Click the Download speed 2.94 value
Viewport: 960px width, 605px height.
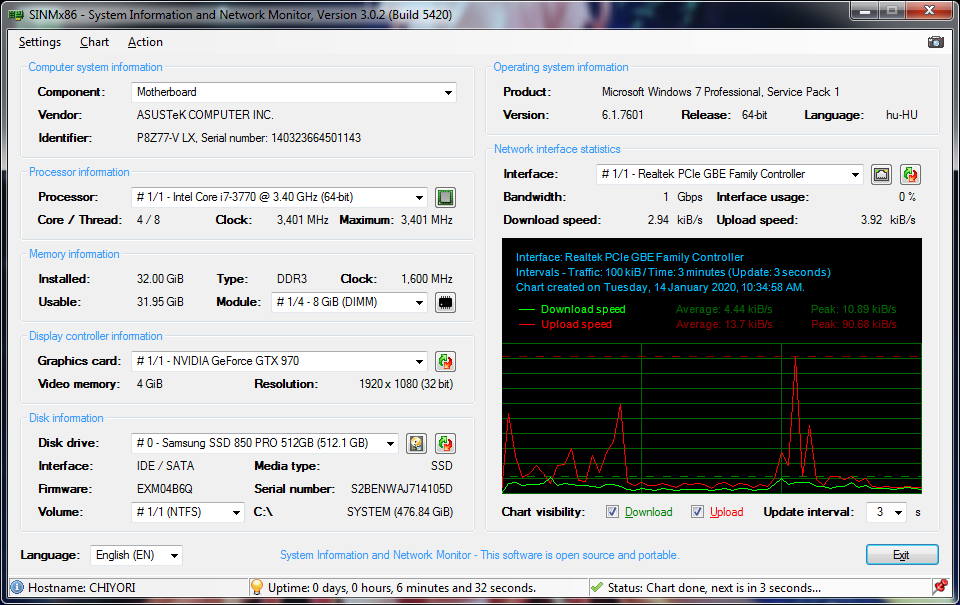pyautogui.click(x=658, y=220)
